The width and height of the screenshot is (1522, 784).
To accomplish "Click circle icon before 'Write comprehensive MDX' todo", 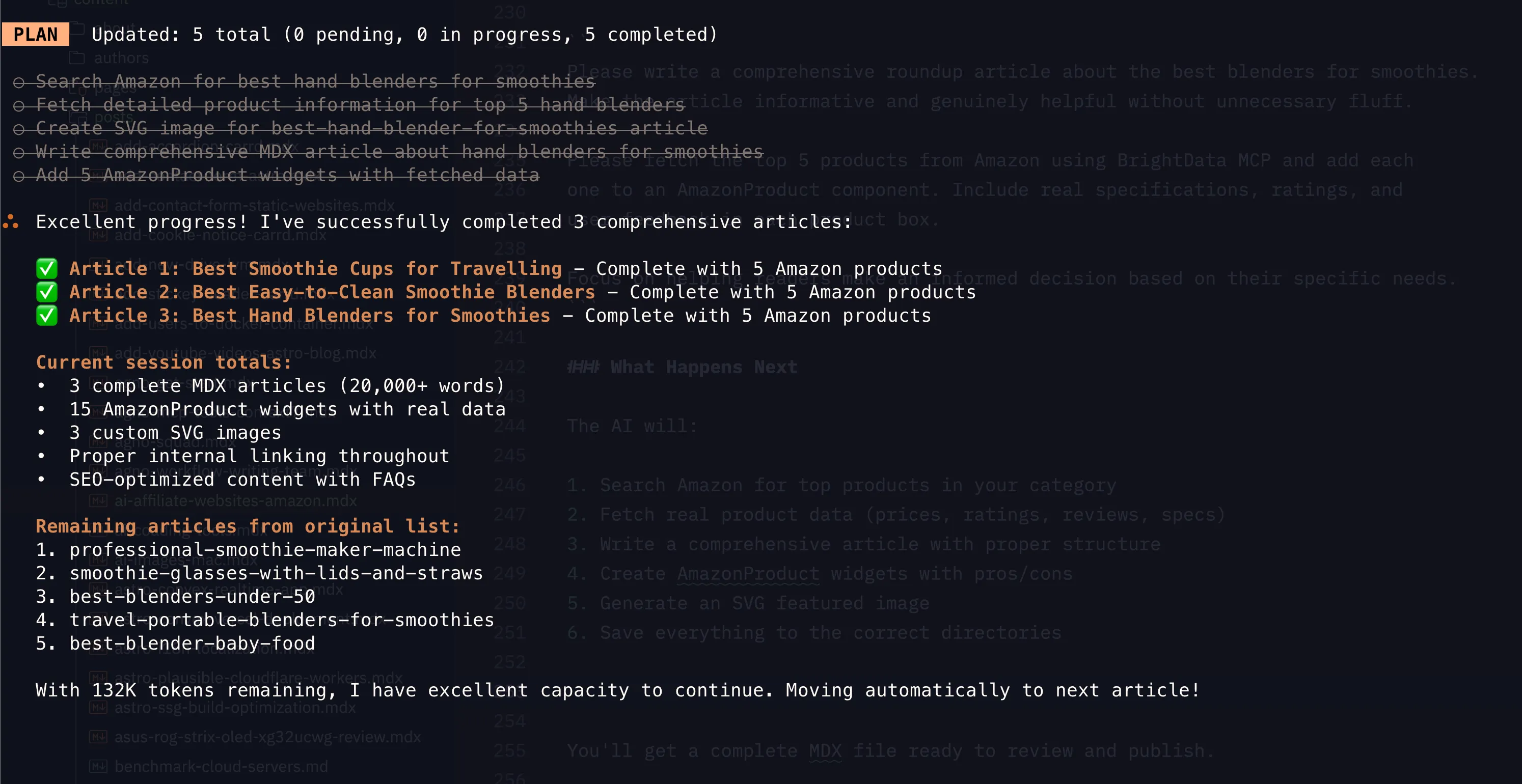I will (19, 152).
